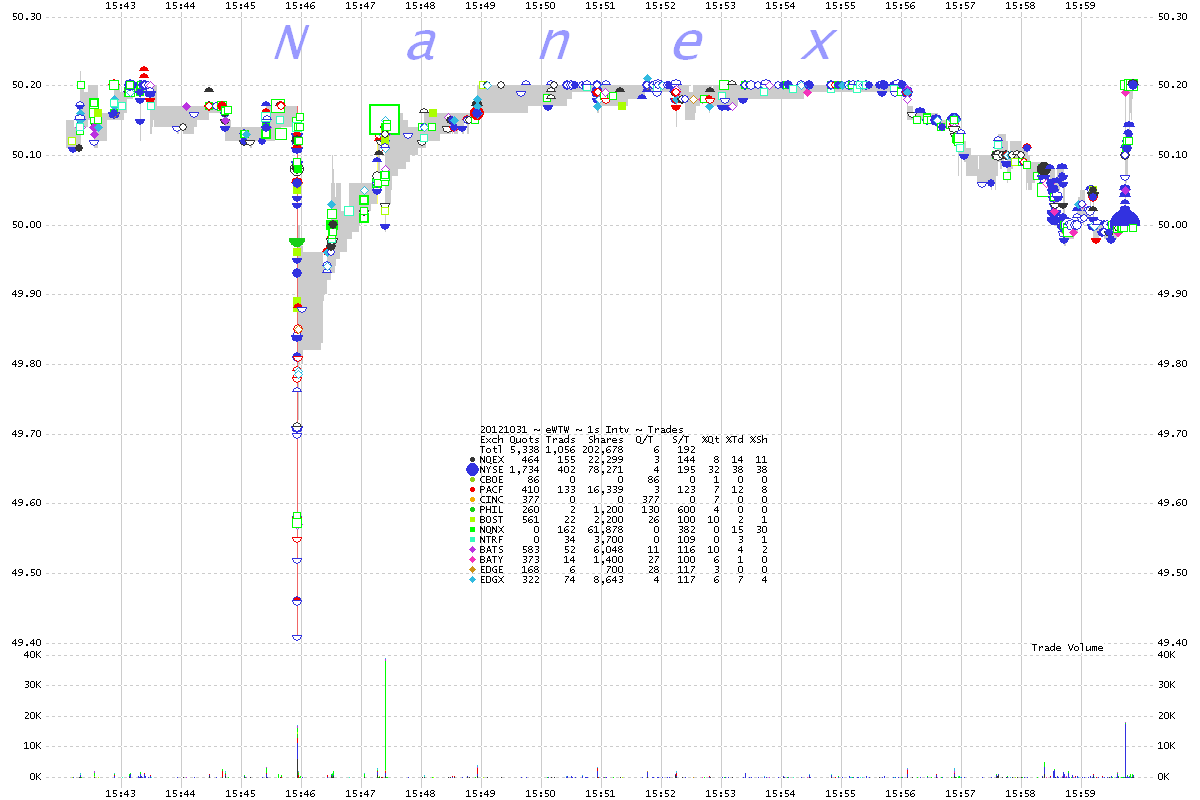Select the aqua NTRF legend square

[x=473, y=539]
